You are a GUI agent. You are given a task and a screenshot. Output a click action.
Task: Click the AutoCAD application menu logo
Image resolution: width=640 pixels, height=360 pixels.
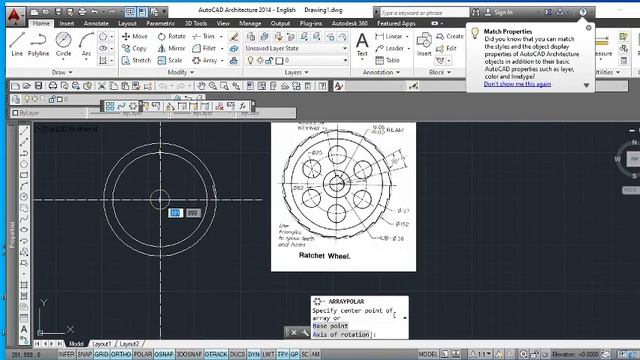pos(14,16)
